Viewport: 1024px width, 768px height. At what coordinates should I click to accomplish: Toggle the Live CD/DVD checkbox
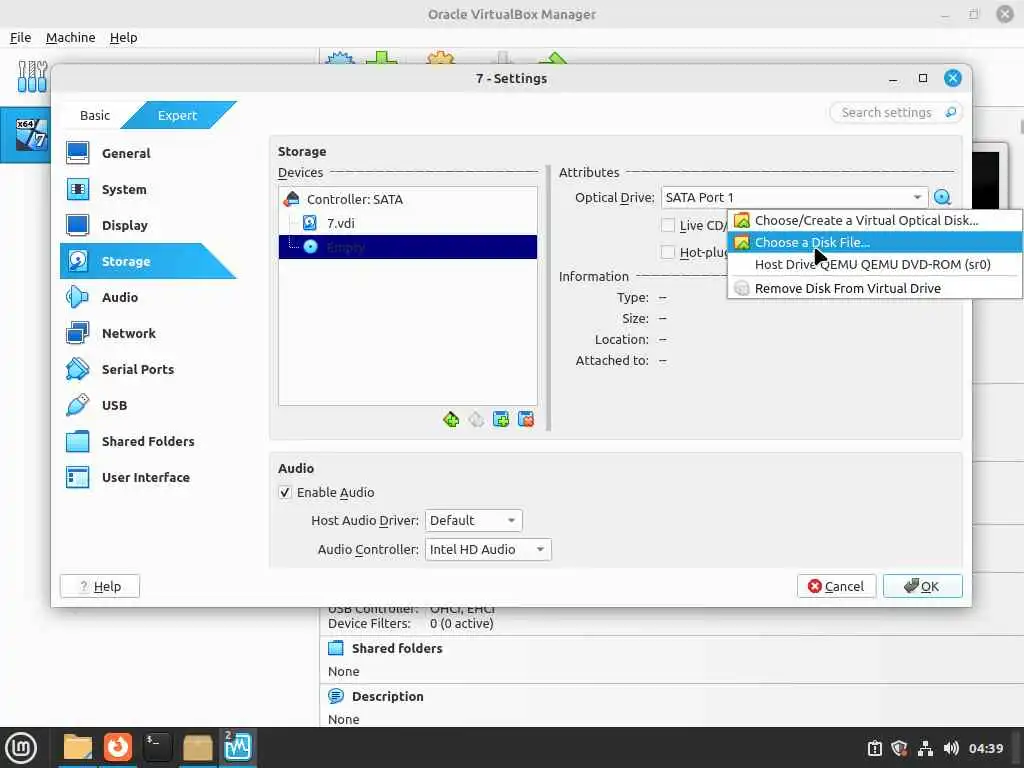click(x=668, y=225)
